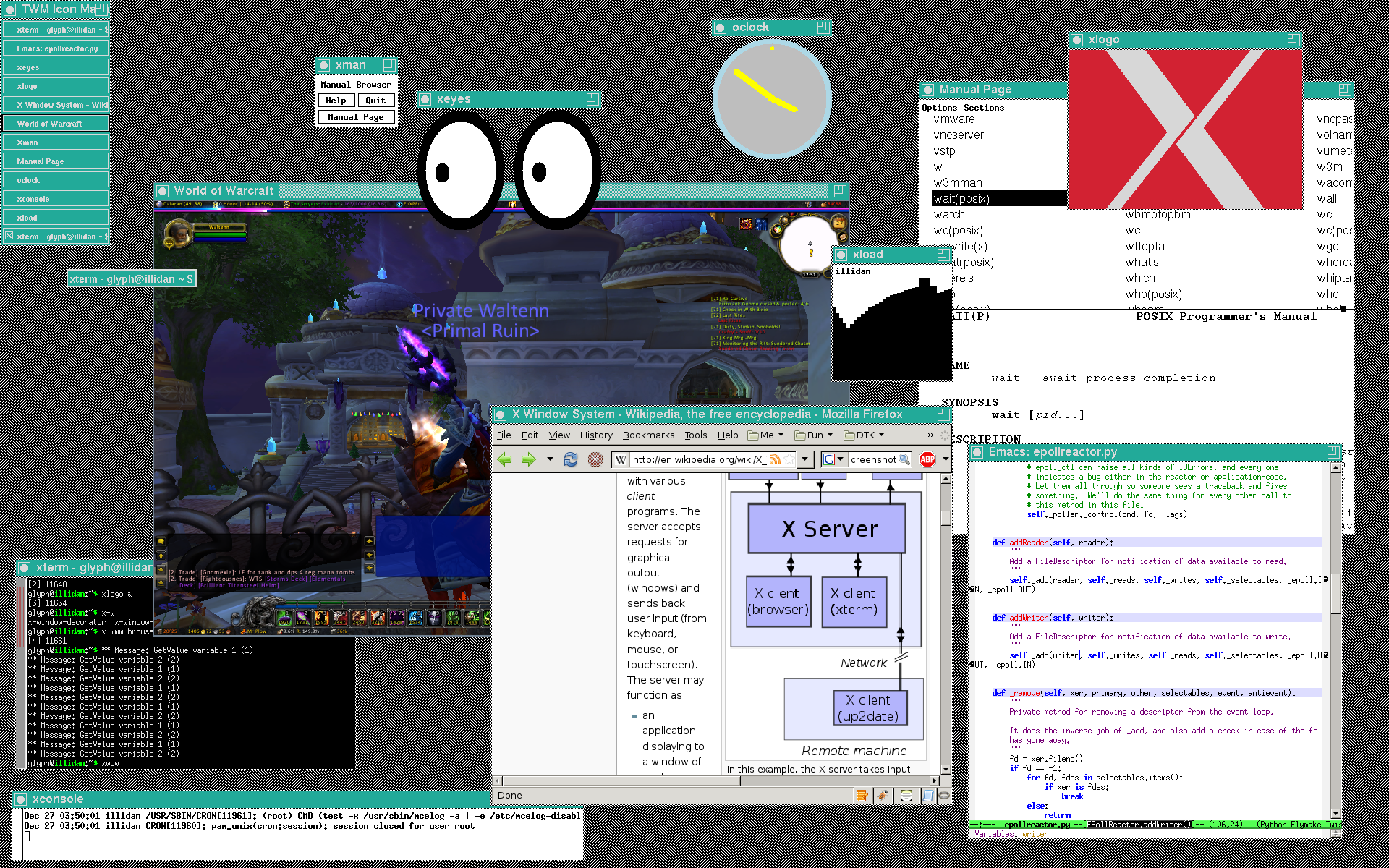The image size is (1389, 868).
Task: Open the Google search engine selector dropdown
Action: click(x=833, y=459)
